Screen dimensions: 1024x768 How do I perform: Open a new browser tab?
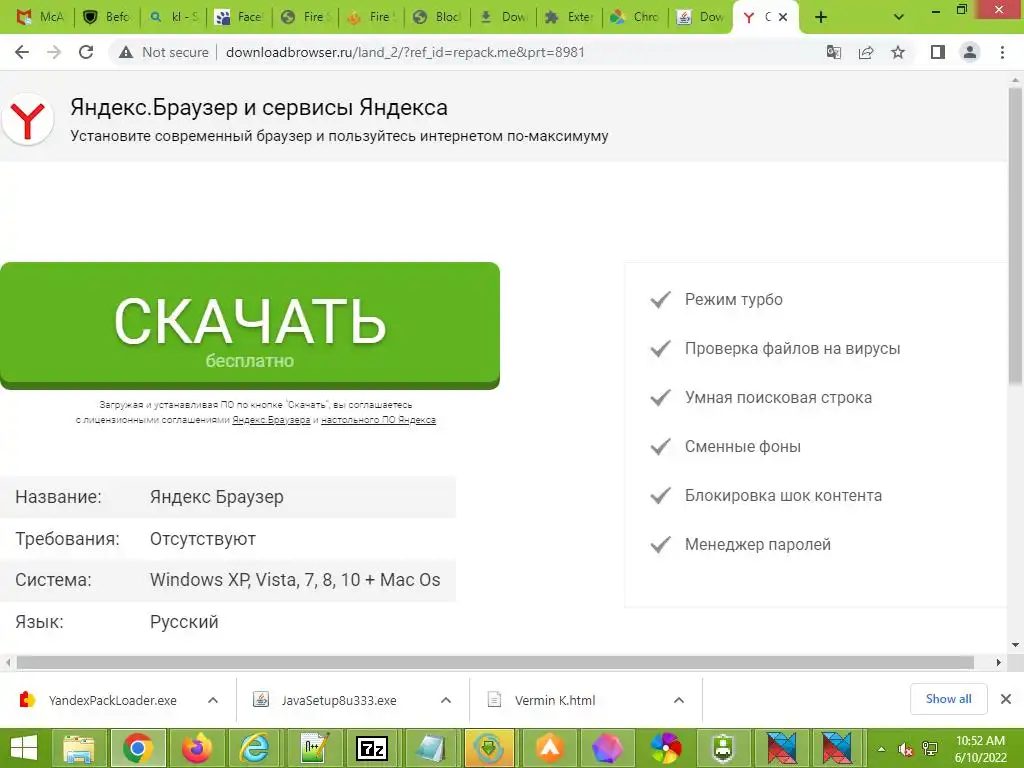[821, 17]
